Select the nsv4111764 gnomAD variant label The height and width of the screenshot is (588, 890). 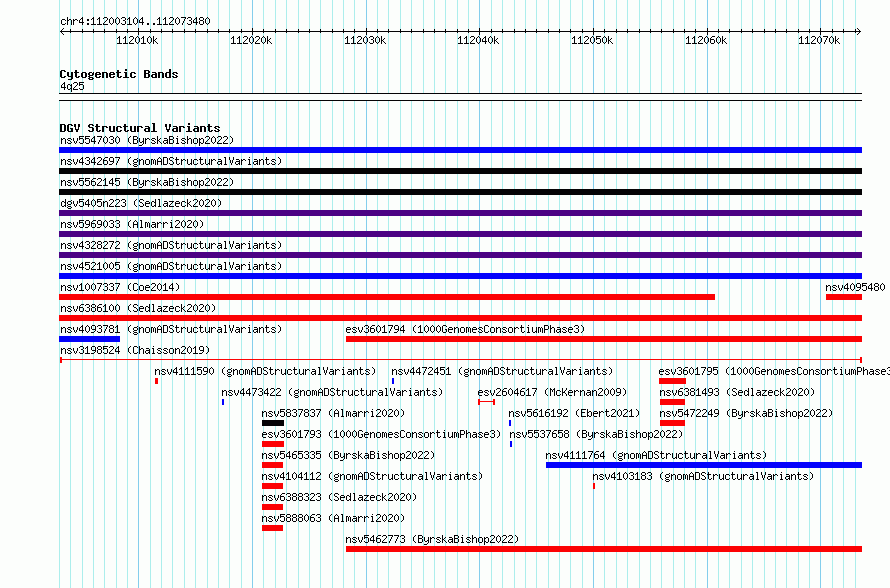point(656,455)
